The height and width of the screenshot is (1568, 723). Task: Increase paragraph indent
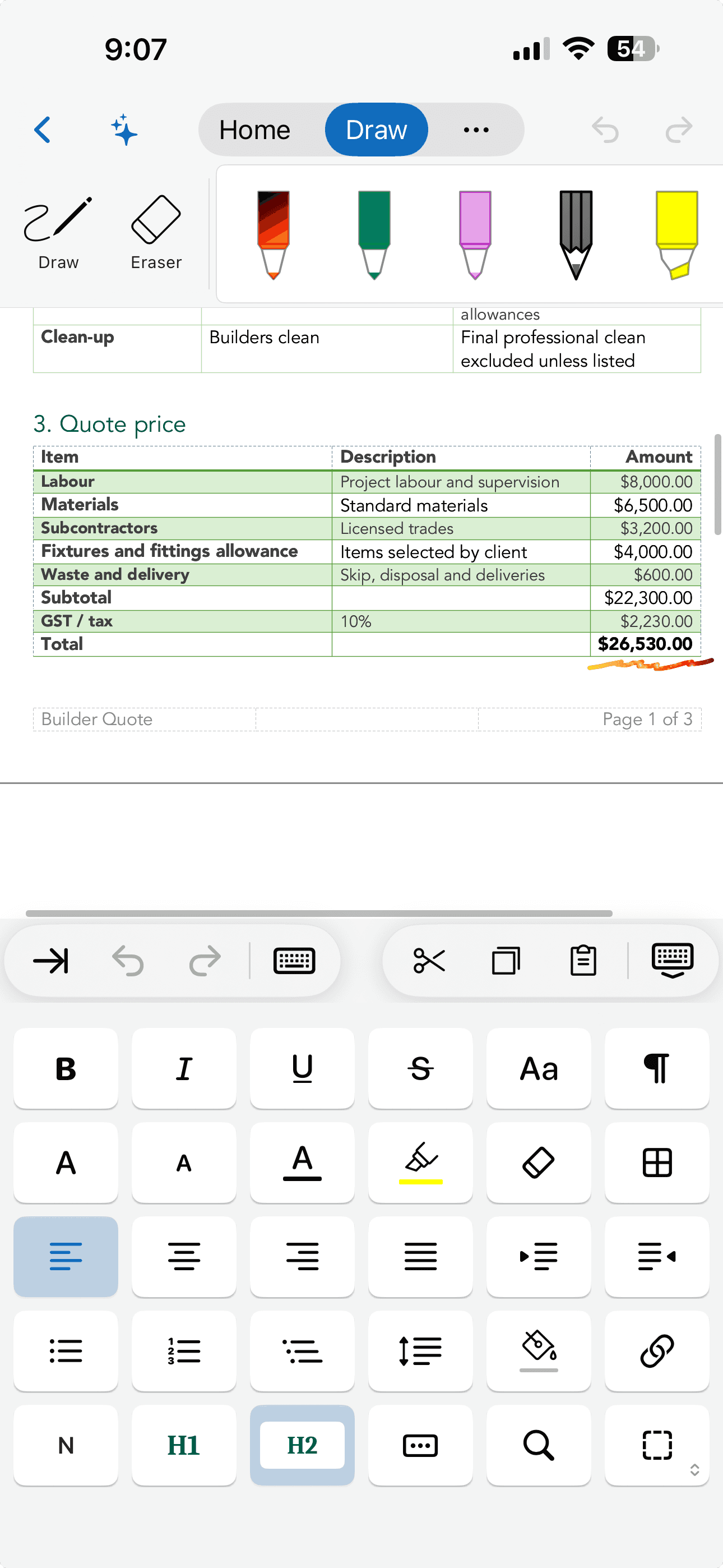[x=539, y=1257]
